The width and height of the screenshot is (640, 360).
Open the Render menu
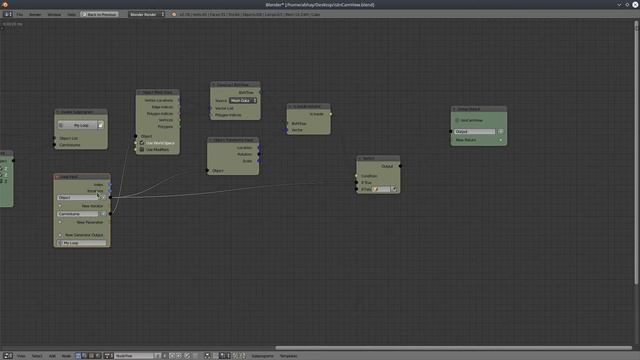coord(35,14)
